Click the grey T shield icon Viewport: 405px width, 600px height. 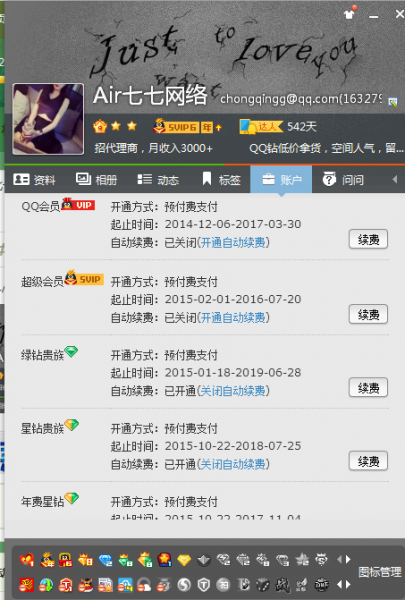204,585
